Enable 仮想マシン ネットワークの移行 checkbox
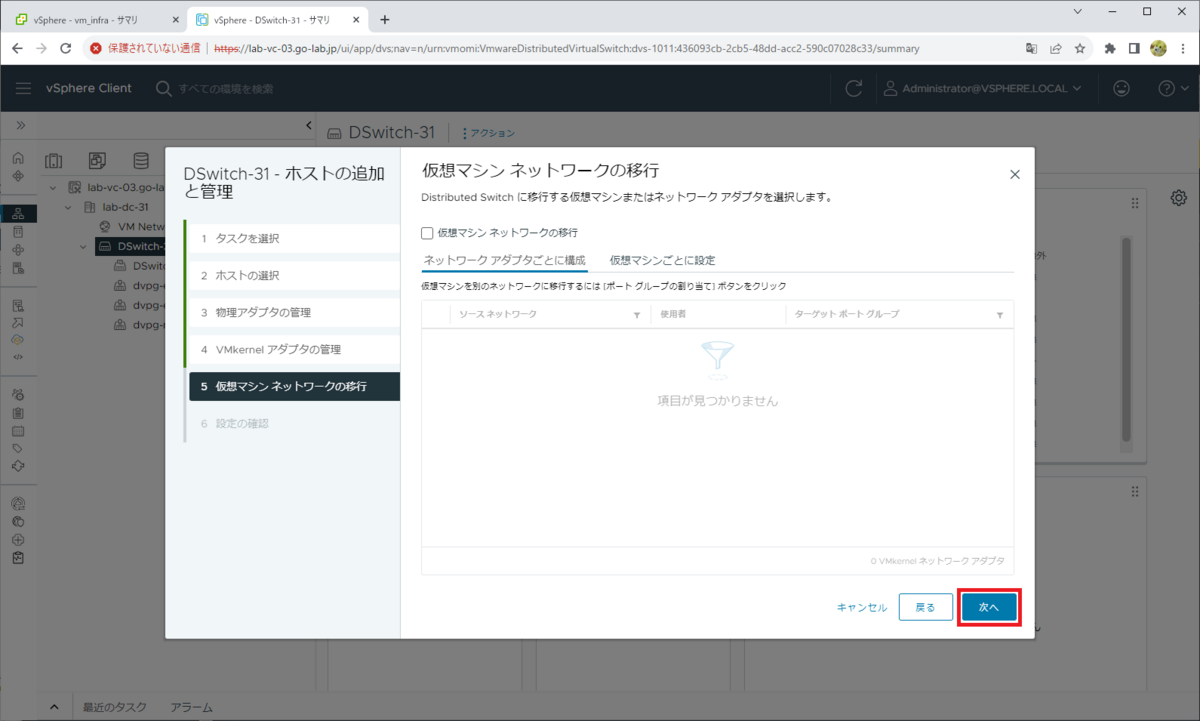Screen dimensions: 1200x721 pos(427,232)
